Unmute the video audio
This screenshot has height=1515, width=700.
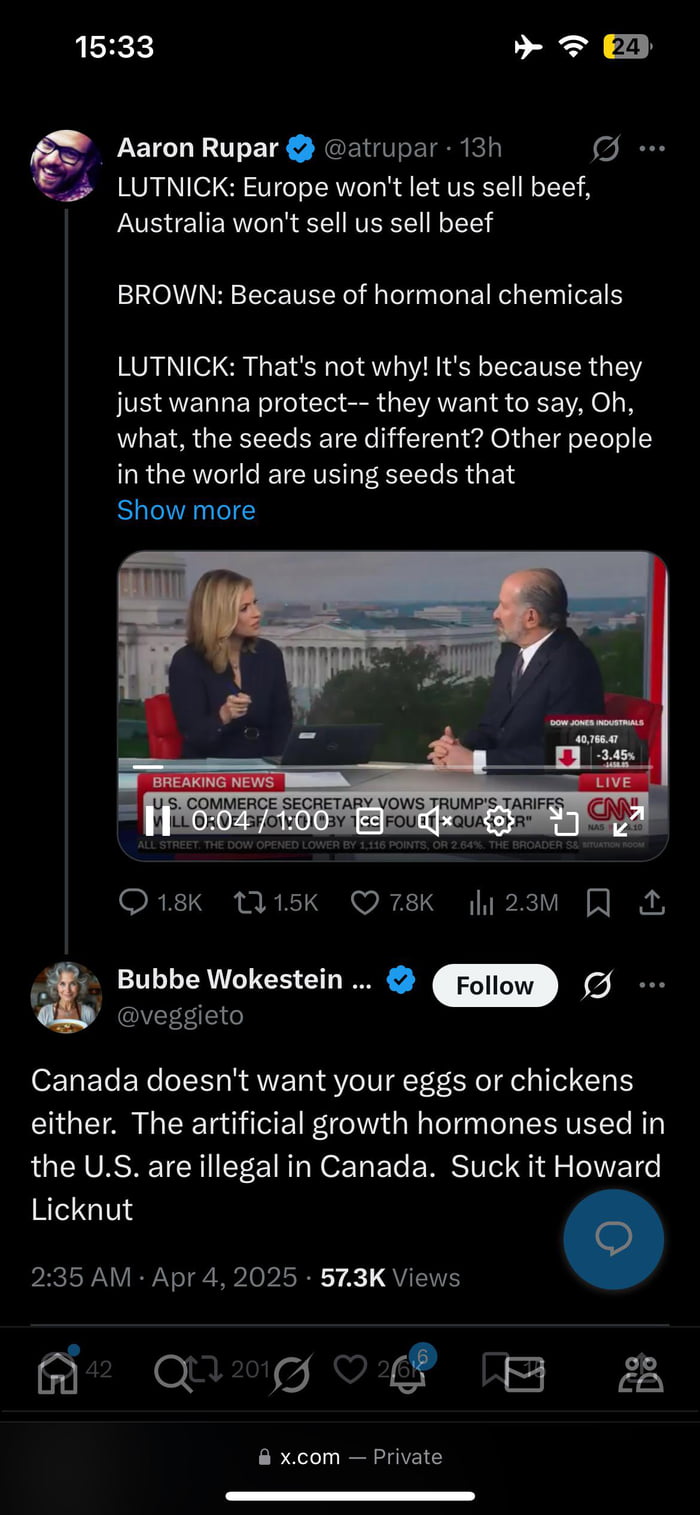(x=435, y=821)
